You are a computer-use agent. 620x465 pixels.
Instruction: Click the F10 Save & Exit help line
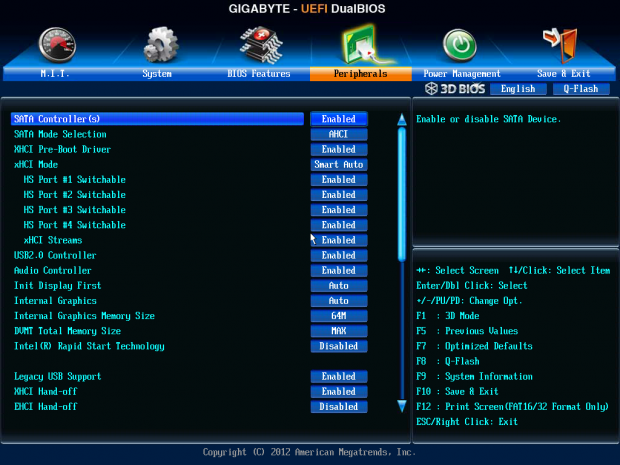(457, 391)
